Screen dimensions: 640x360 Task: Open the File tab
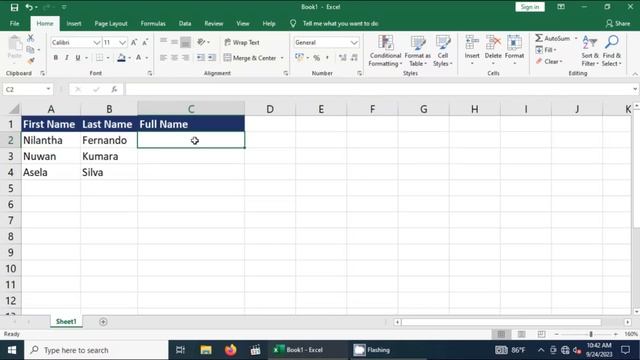point(14,24)
